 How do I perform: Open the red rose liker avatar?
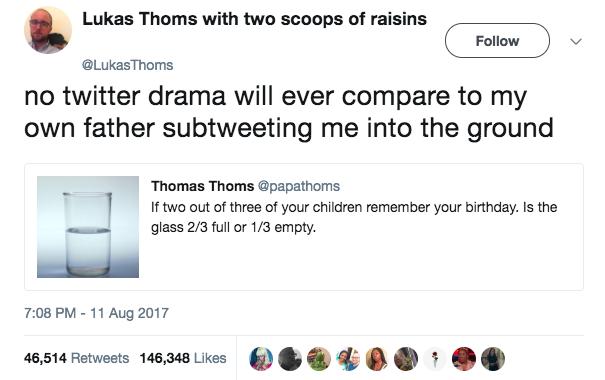pos(435,359)
